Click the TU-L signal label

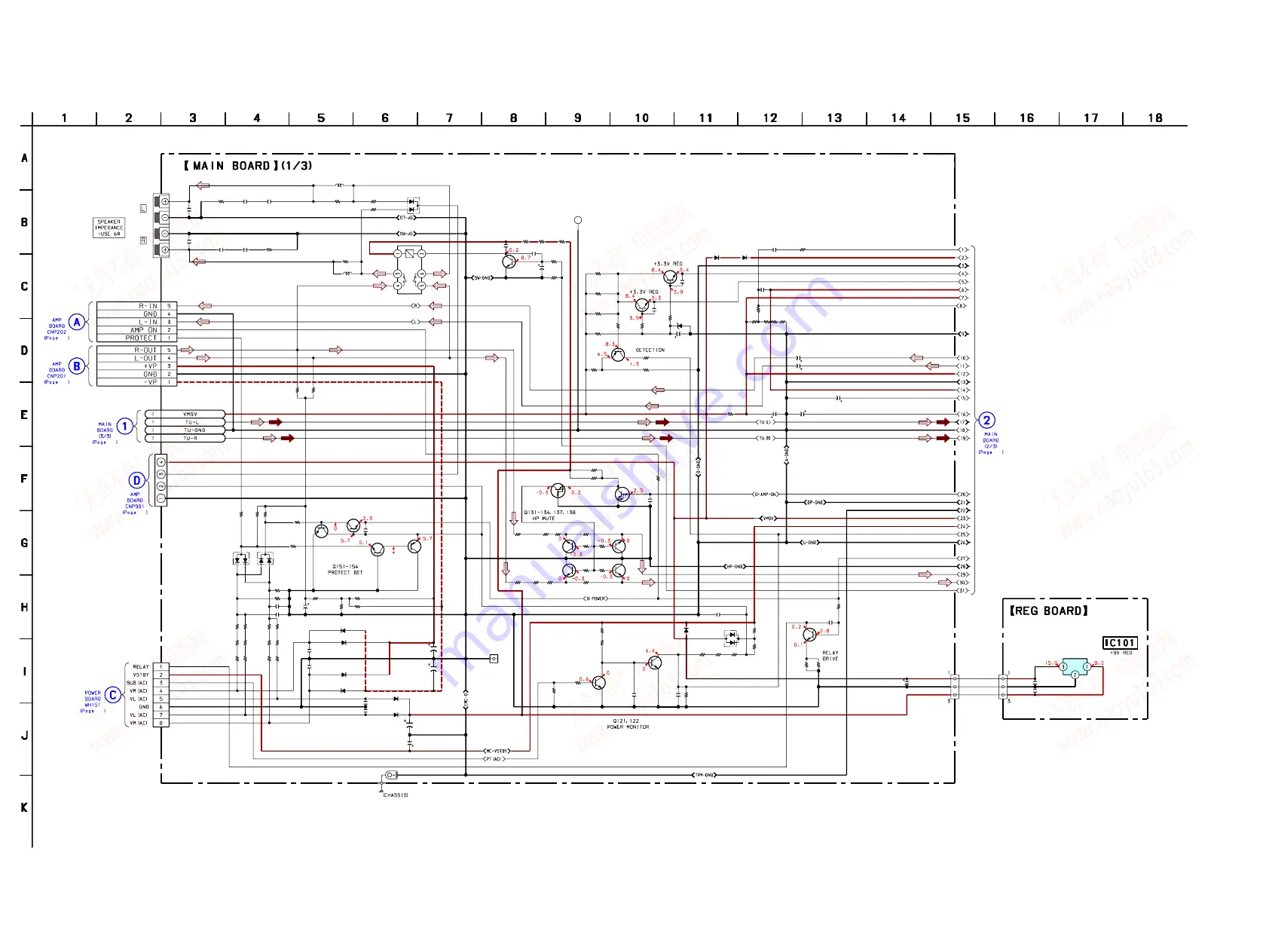click(191, 422)
